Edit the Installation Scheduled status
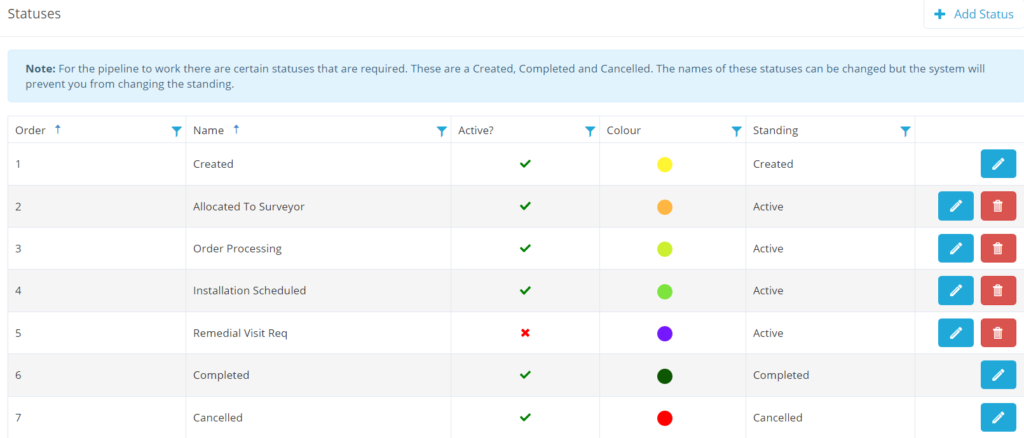This screenshot has width=1024, height=438. tap(955, 291)
